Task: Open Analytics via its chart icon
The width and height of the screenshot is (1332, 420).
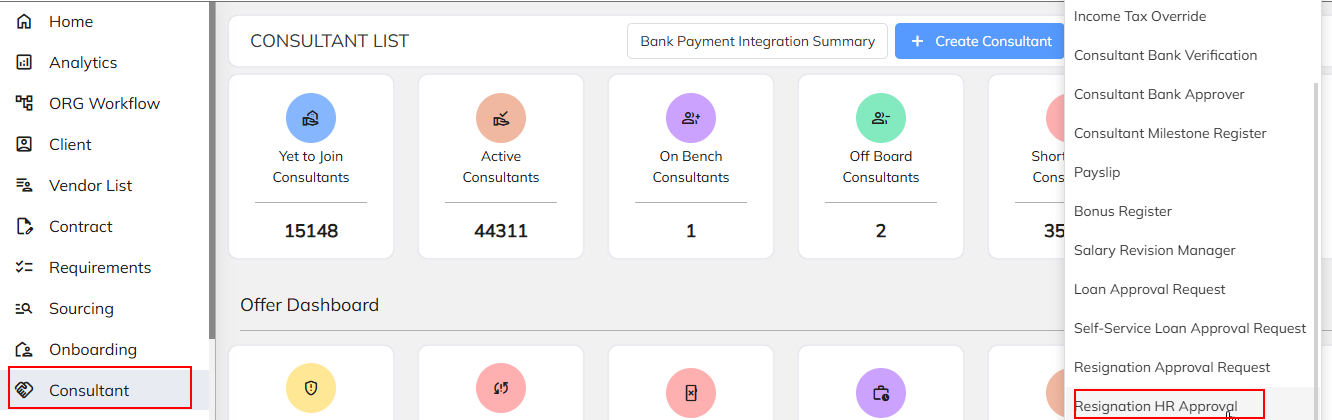Action: point(25,62)
